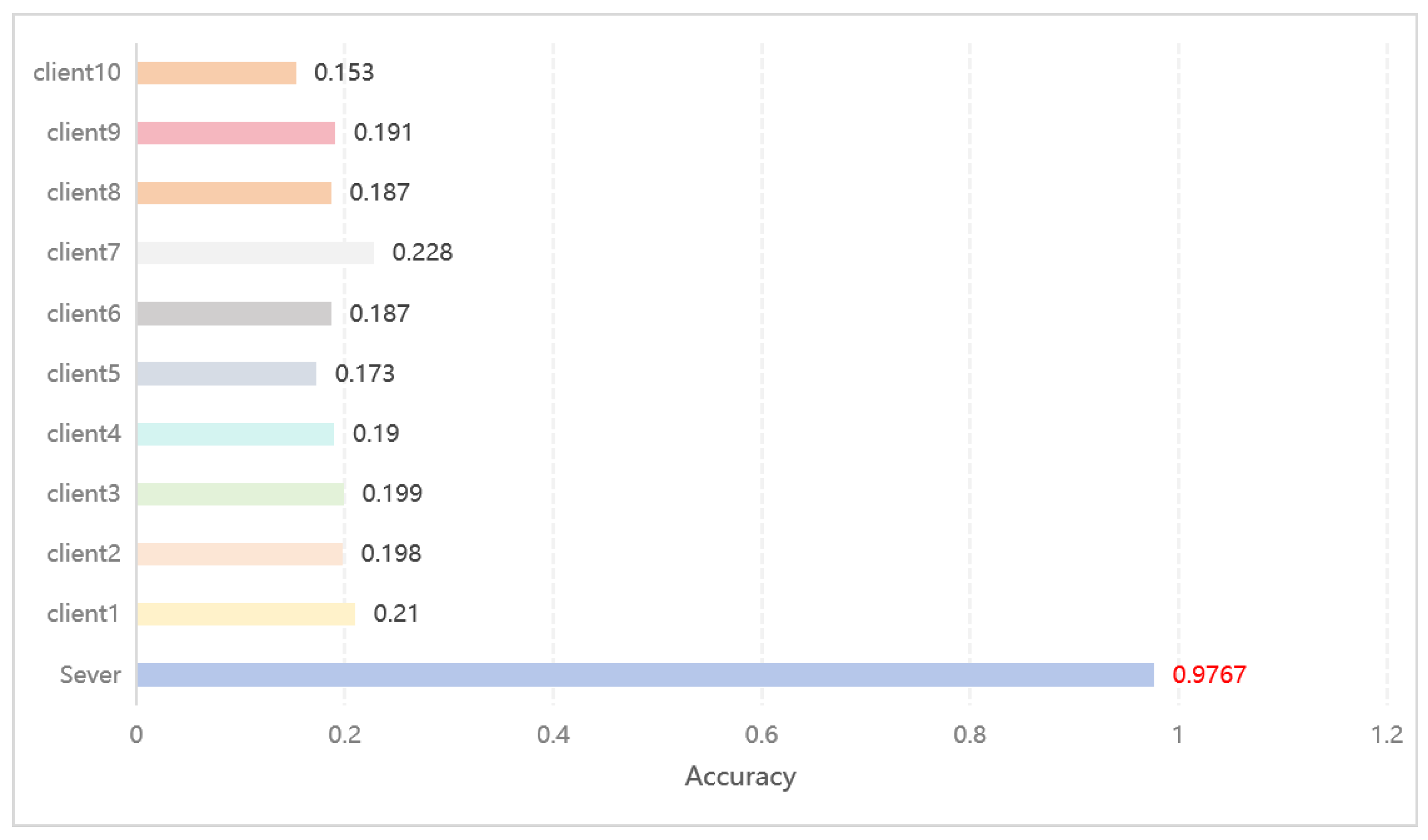This screenshot has width=1428, height=840.
Task: Click the client2 category label
Action: [x=83, y=554]
